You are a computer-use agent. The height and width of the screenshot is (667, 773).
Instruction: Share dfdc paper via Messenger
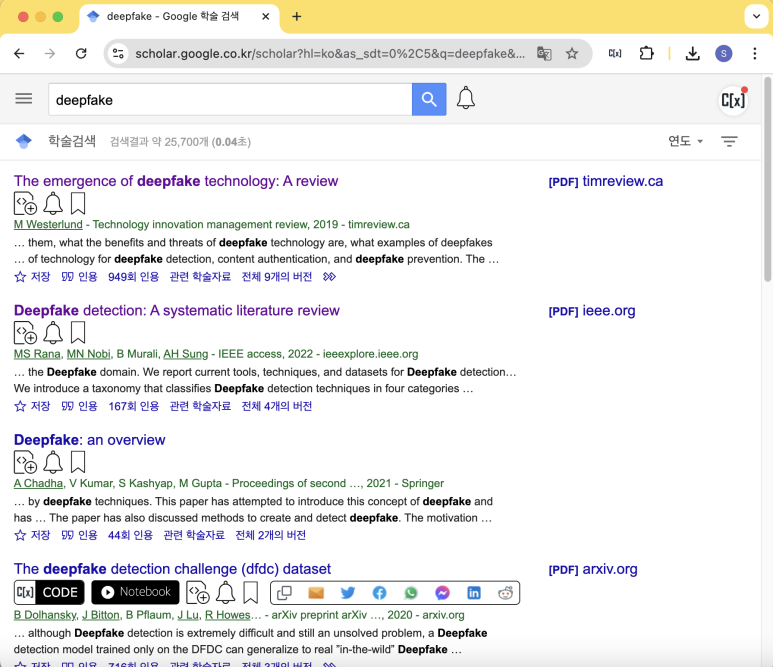[x=442, y=593]
